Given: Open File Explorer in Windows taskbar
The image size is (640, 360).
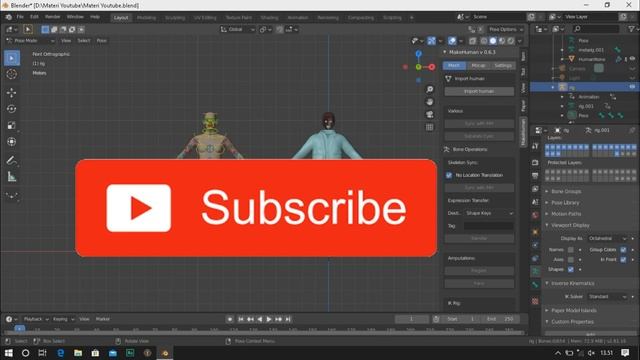Looking at the screenshot, I should (78, 353).
